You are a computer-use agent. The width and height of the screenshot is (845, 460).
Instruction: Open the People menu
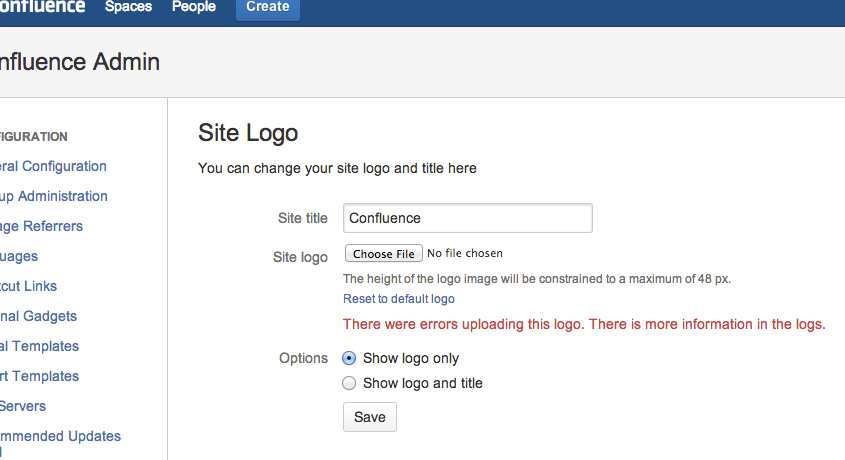tap(193, 7)
